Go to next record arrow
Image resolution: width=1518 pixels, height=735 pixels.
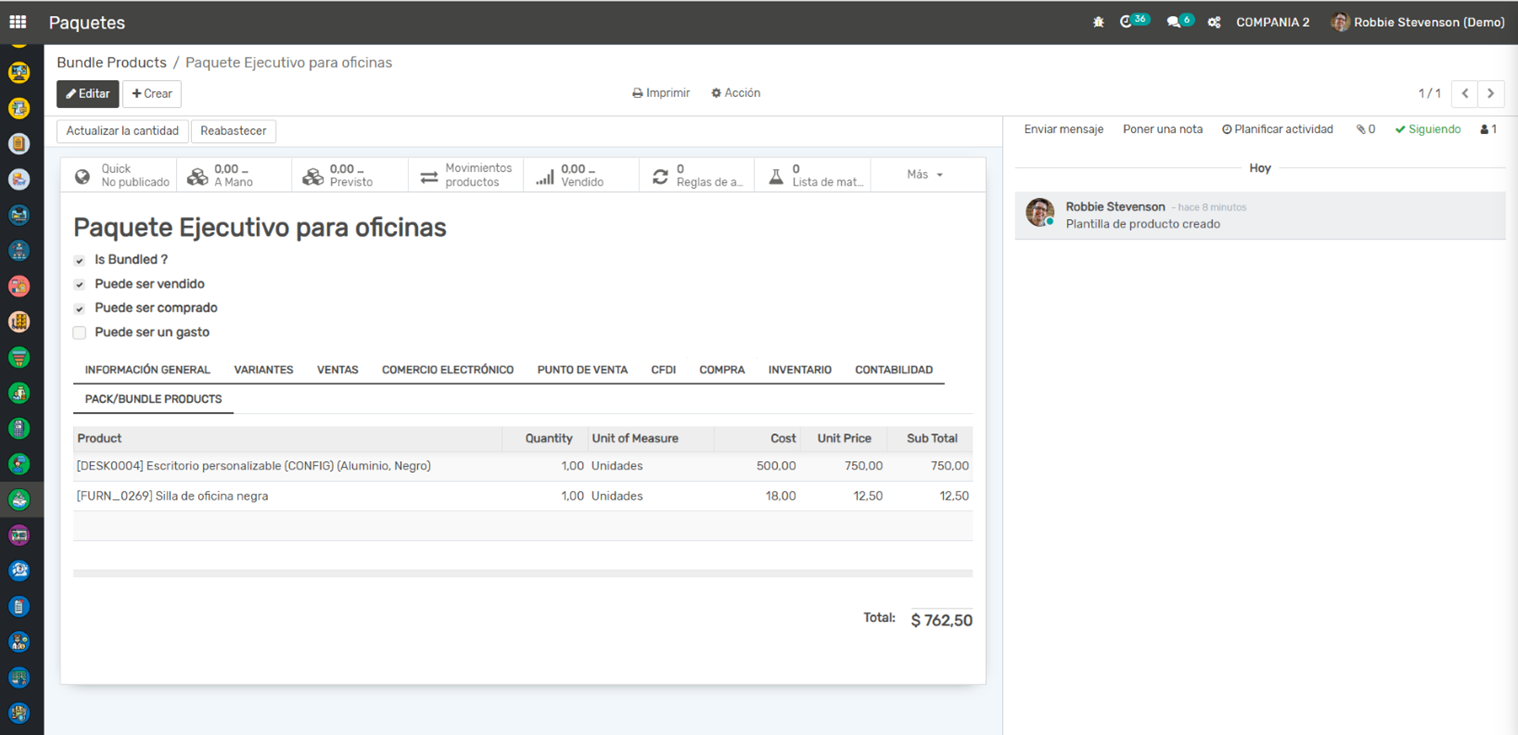tap(1490, 93)
